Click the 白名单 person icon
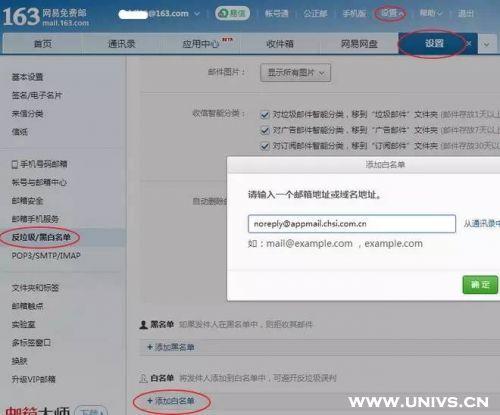 point(143,378)
